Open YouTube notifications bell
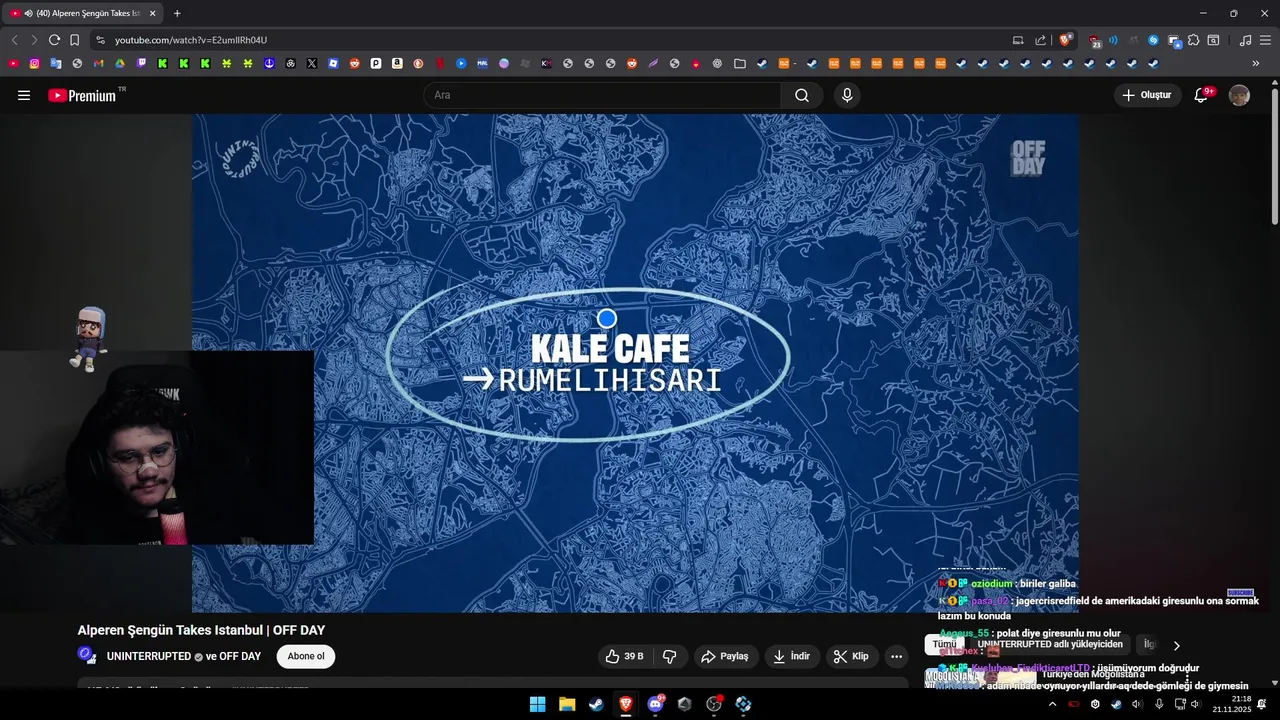 tap(1202, 95)
